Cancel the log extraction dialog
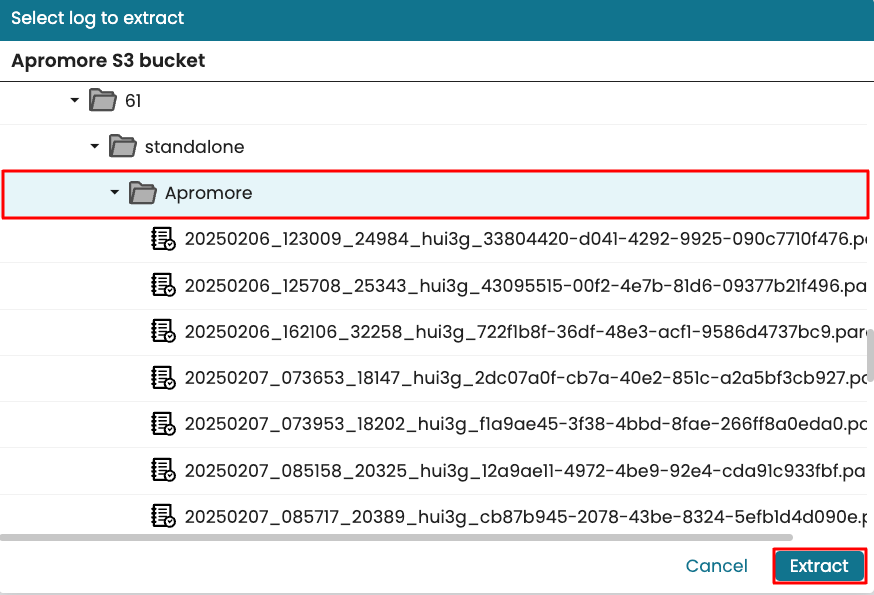Viewport: 874px width, 595px height. [716, 566]
